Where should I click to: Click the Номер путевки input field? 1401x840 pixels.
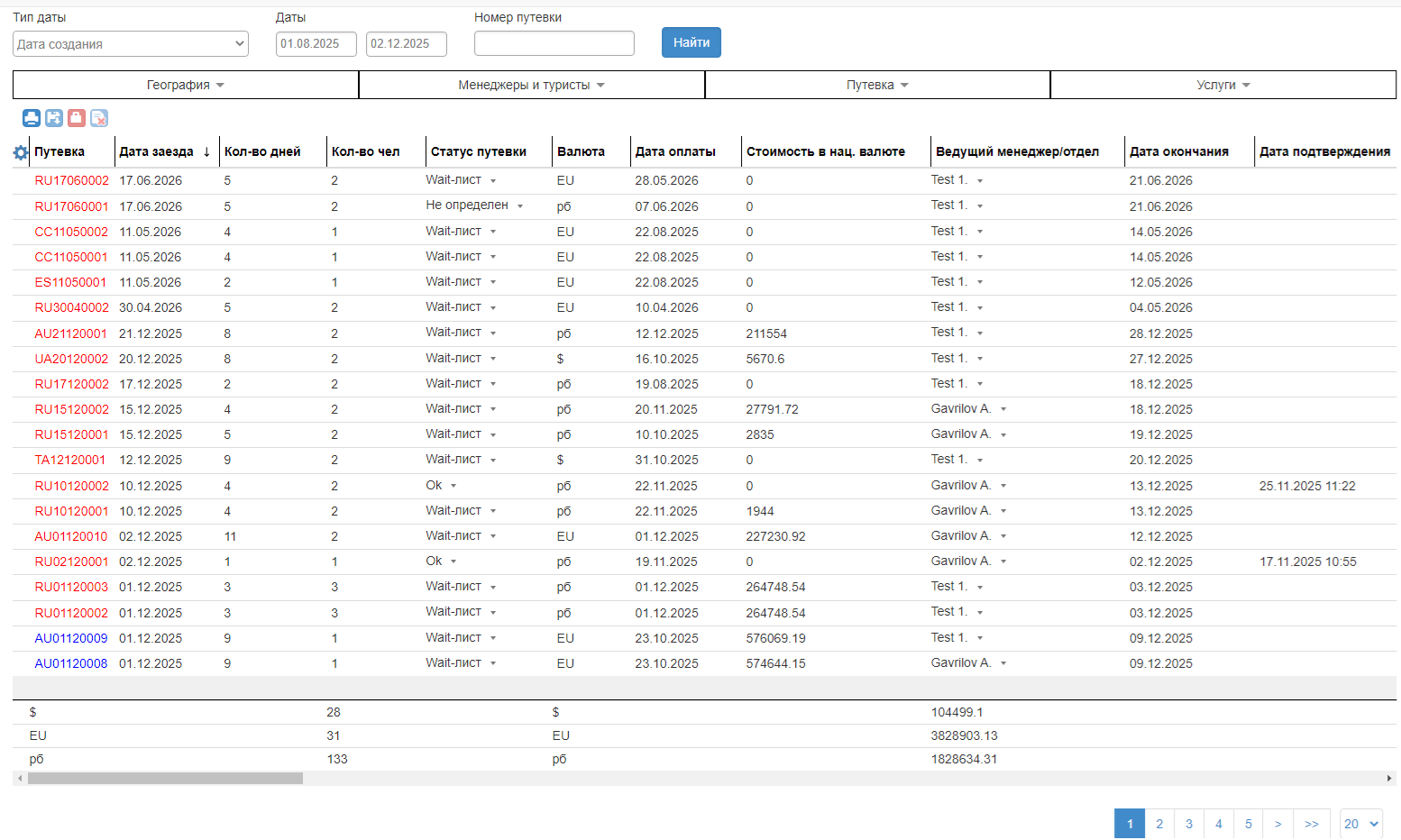coord(554,43)
